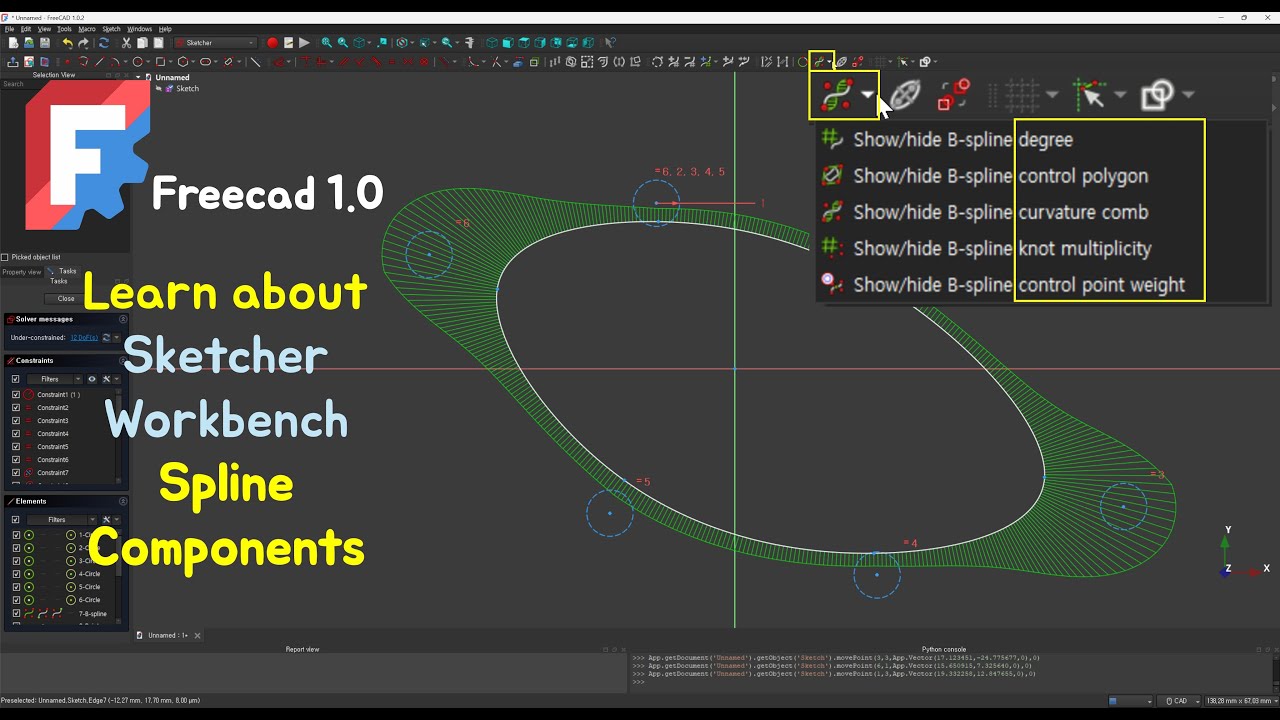Click the Open file toolbar icon
Viewport: 1280px width, 720px height.
[x=29, y=43]
